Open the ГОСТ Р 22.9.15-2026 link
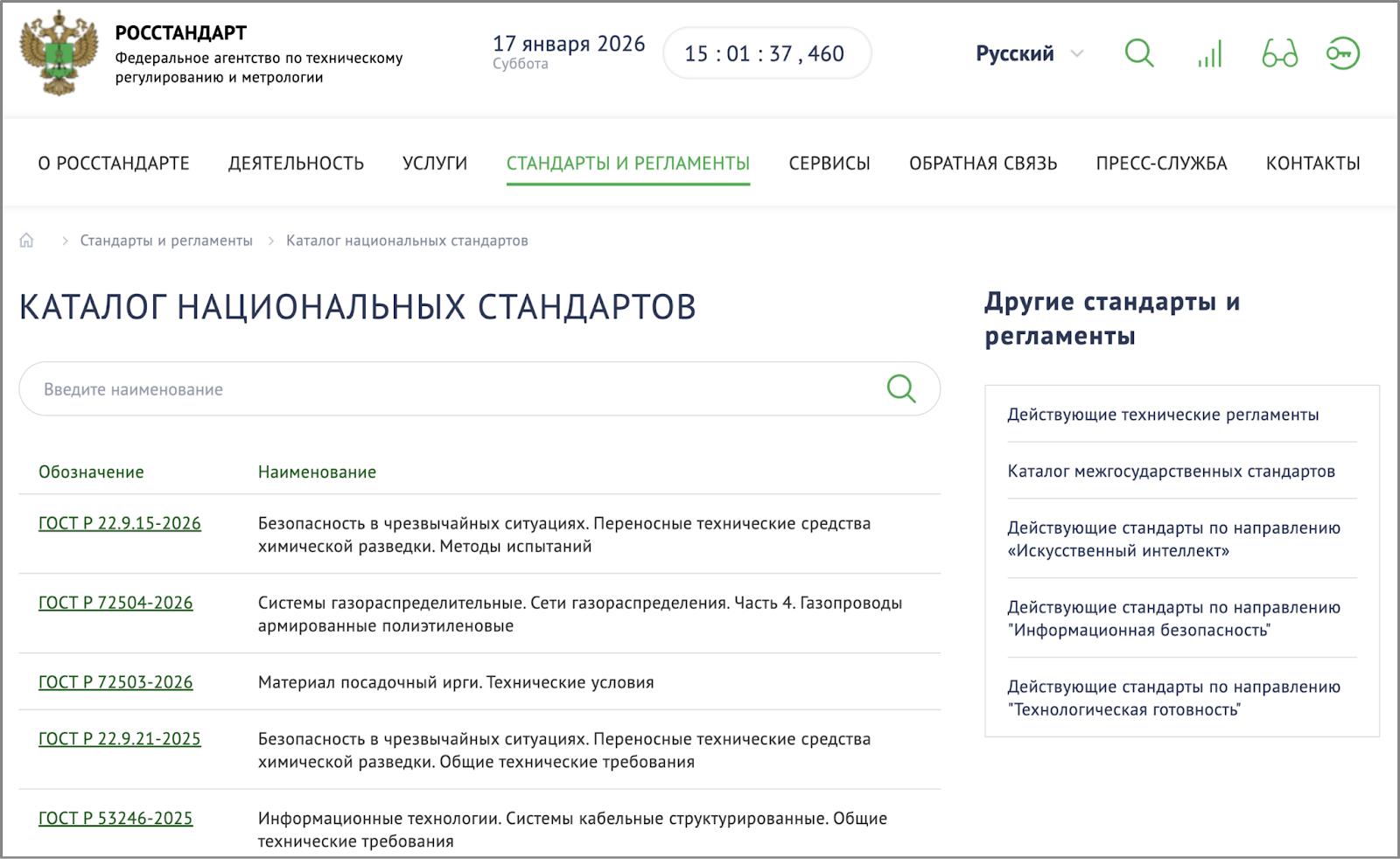Viewport: 1400px width, 859px height. [120, 523]
